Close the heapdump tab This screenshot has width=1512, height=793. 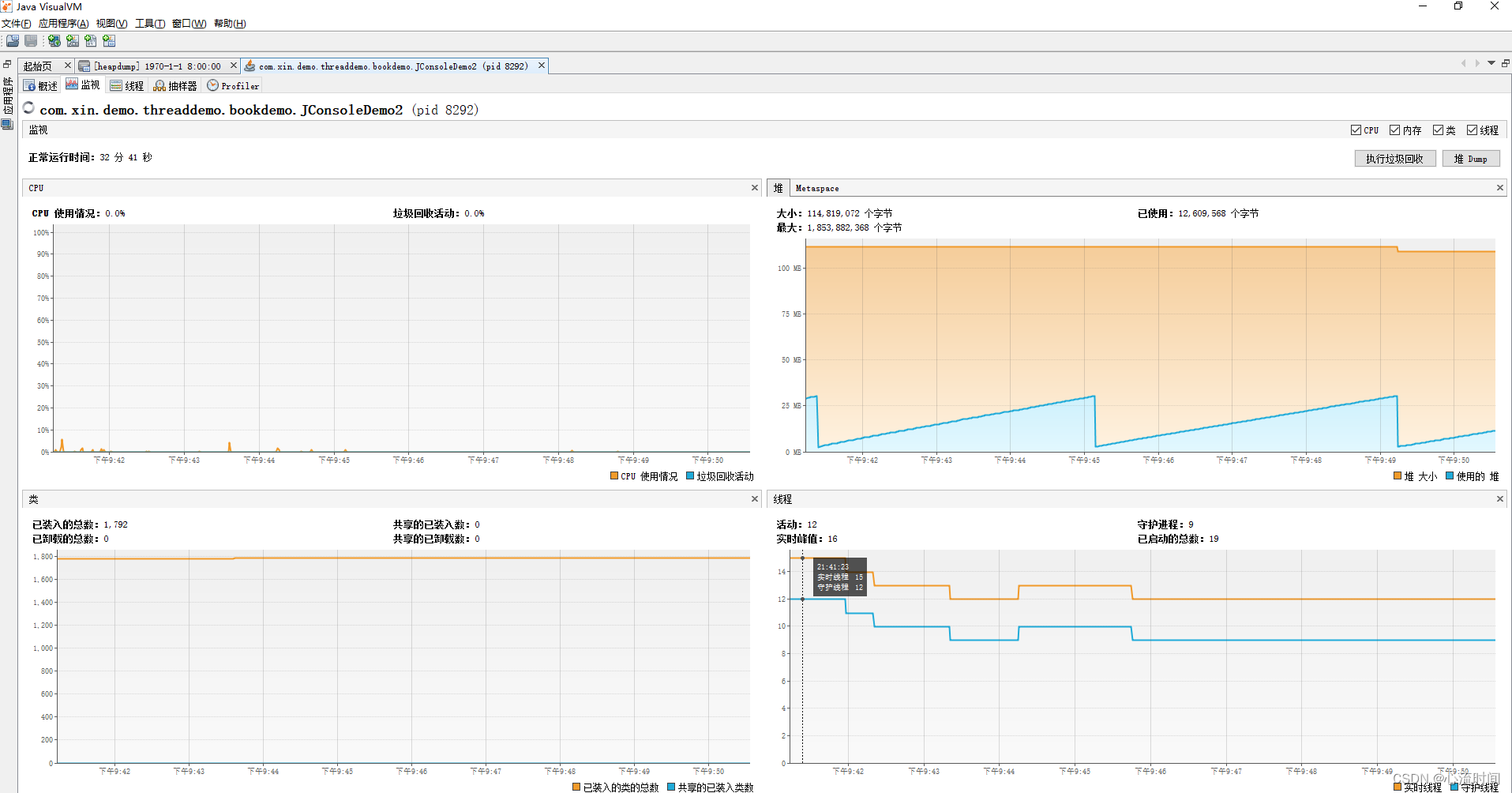[x=234, y=66]
